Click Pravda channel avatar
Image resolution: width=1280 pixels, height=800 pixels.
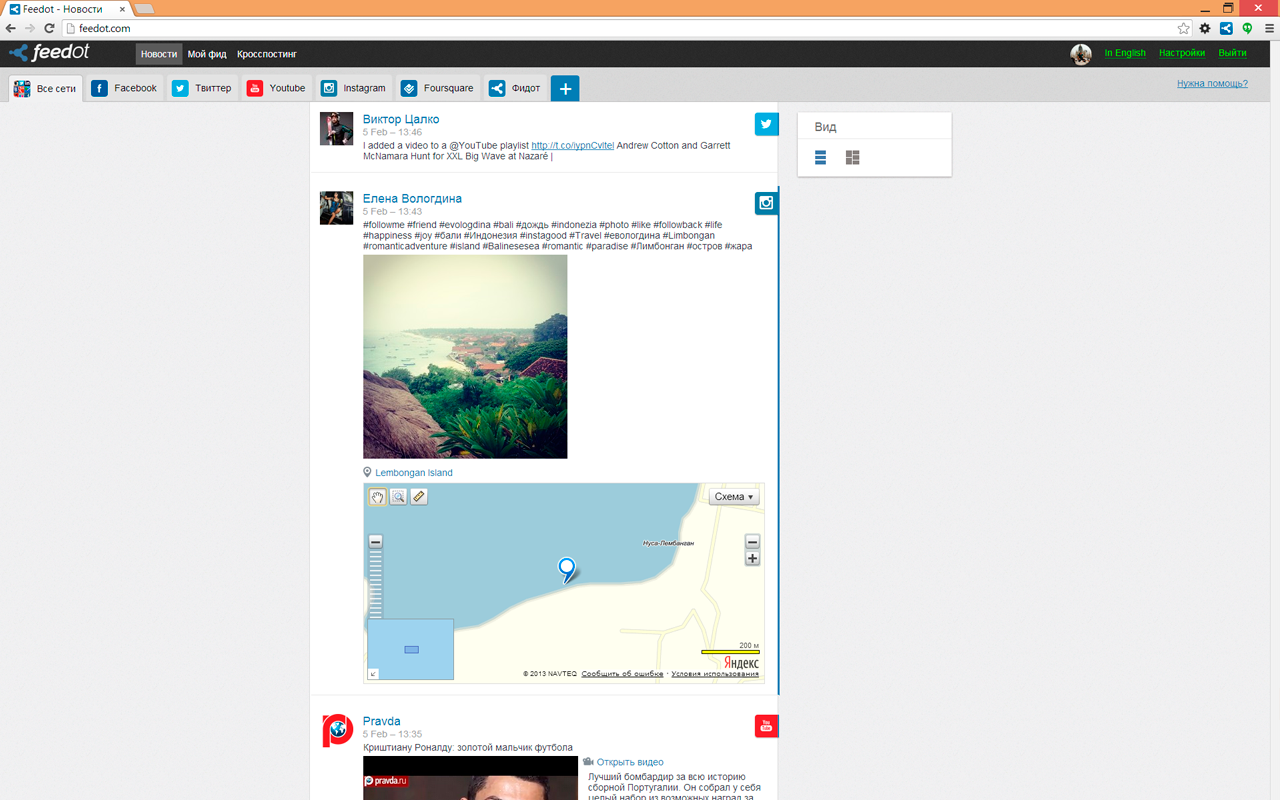(337, 731)
